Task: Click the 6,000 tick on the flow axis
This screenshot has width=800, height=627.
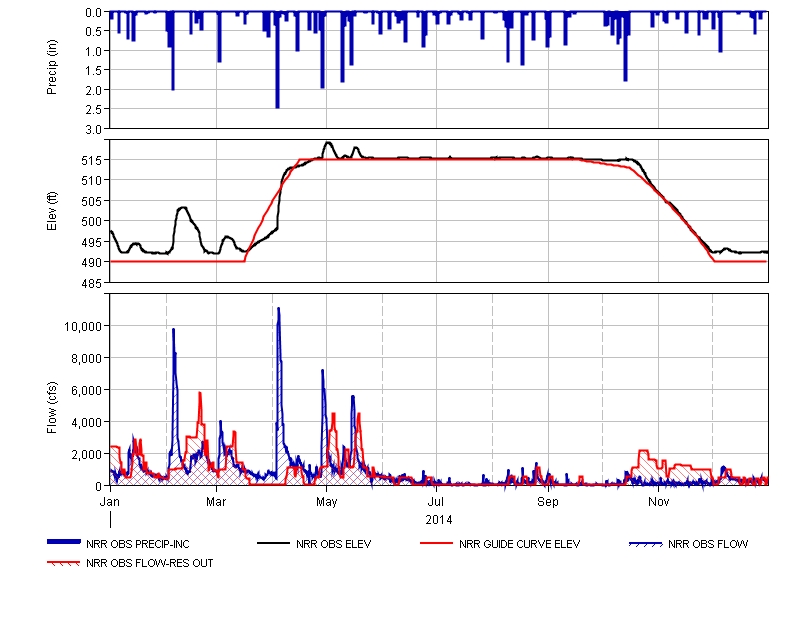Action: 86,390
